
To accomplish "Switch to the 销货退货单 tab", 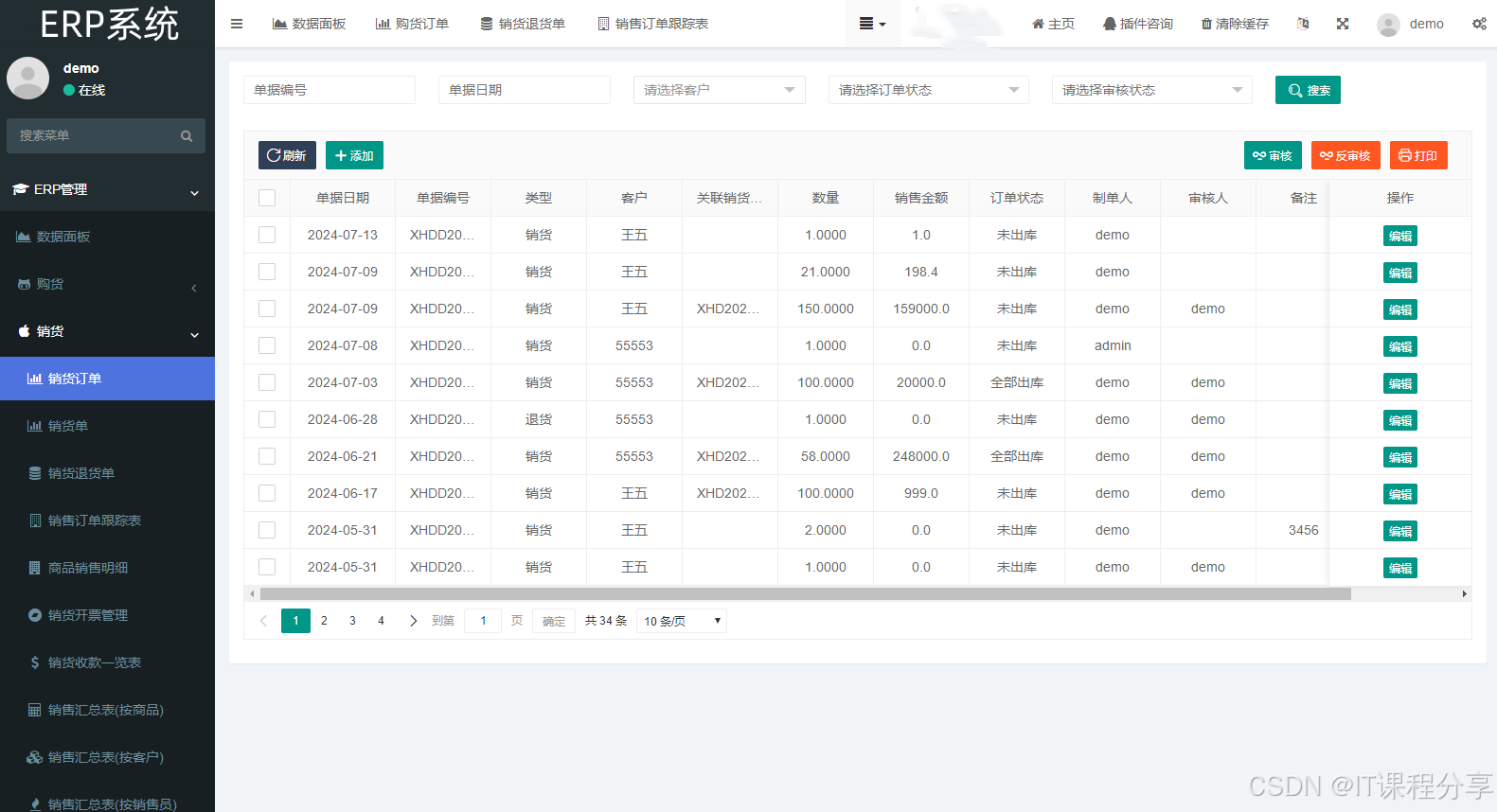I will click(x=523, y=24).
